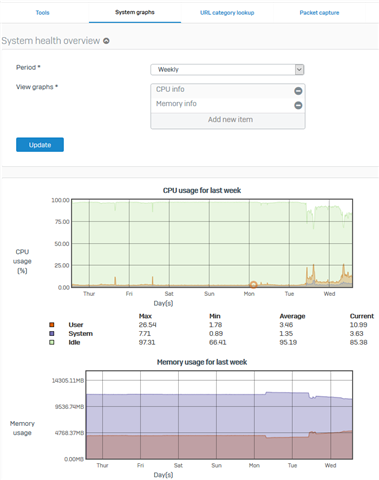Open the URL category lookup tab
The image size is (379, 480).
(227, 13)
